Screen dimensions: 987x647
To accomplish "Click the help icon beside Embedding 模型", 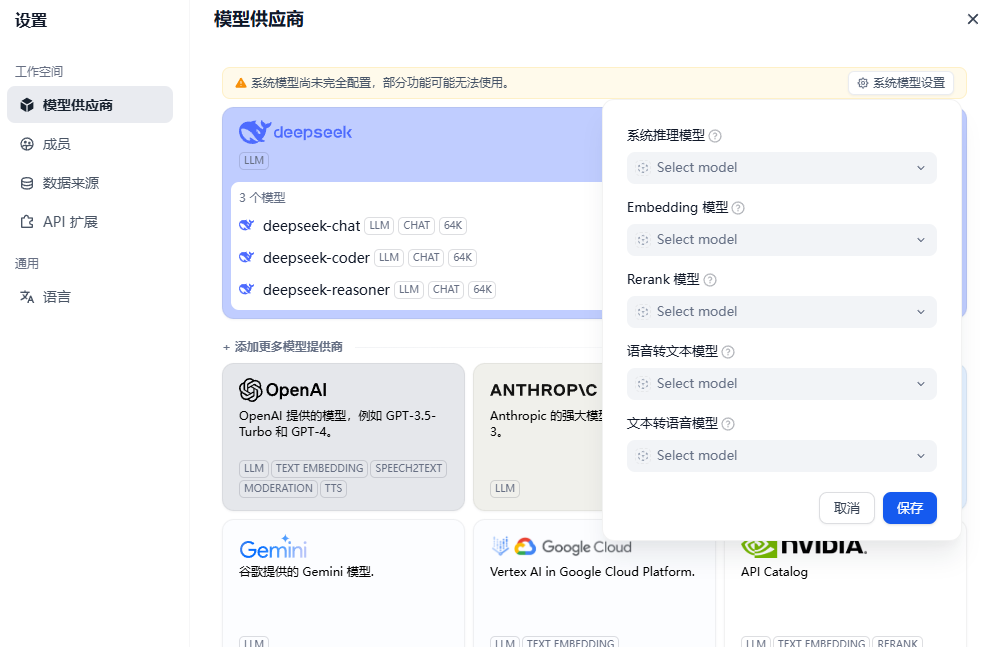I will coord(738,208).
